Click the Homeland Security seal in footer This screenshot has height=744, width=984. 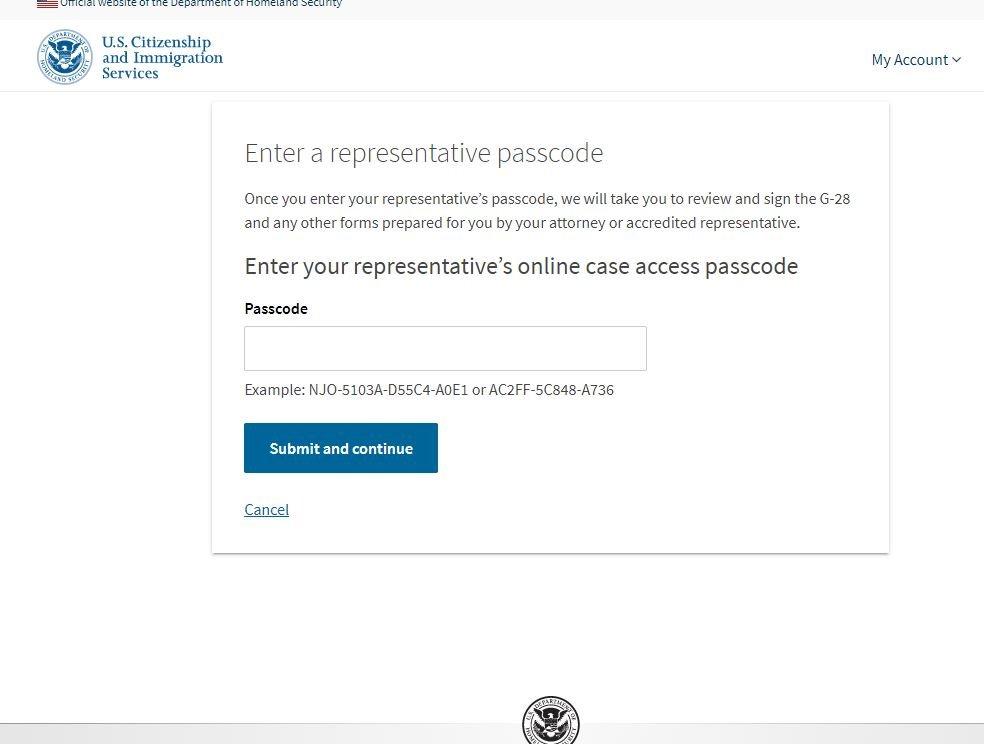(x=550, y=720)
